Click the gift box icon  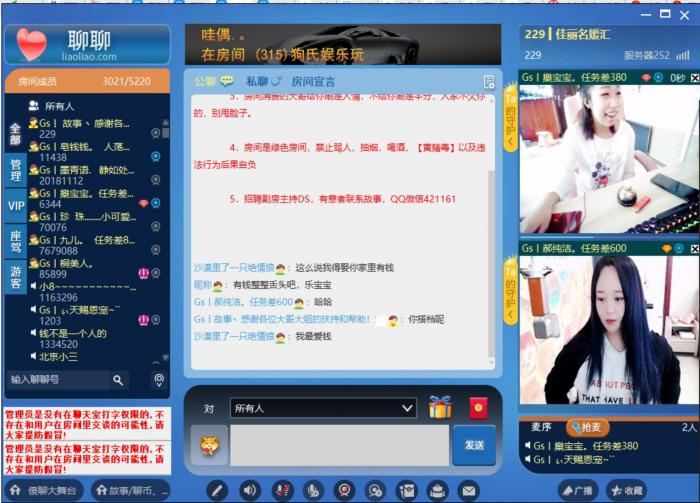(x=440, y=407)
